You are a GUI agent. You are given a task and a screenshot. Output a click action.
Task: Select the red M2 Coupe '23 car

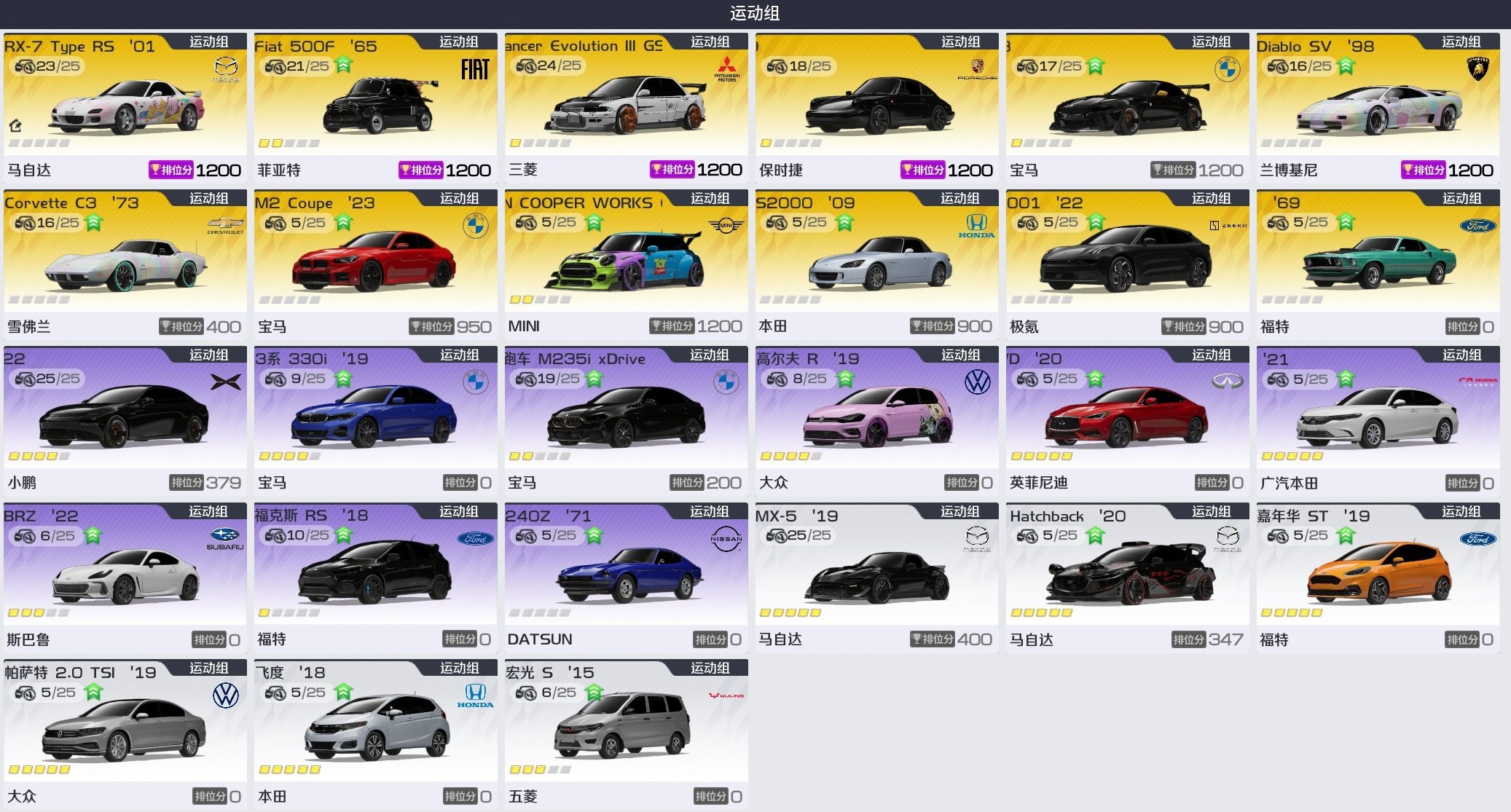374,260
